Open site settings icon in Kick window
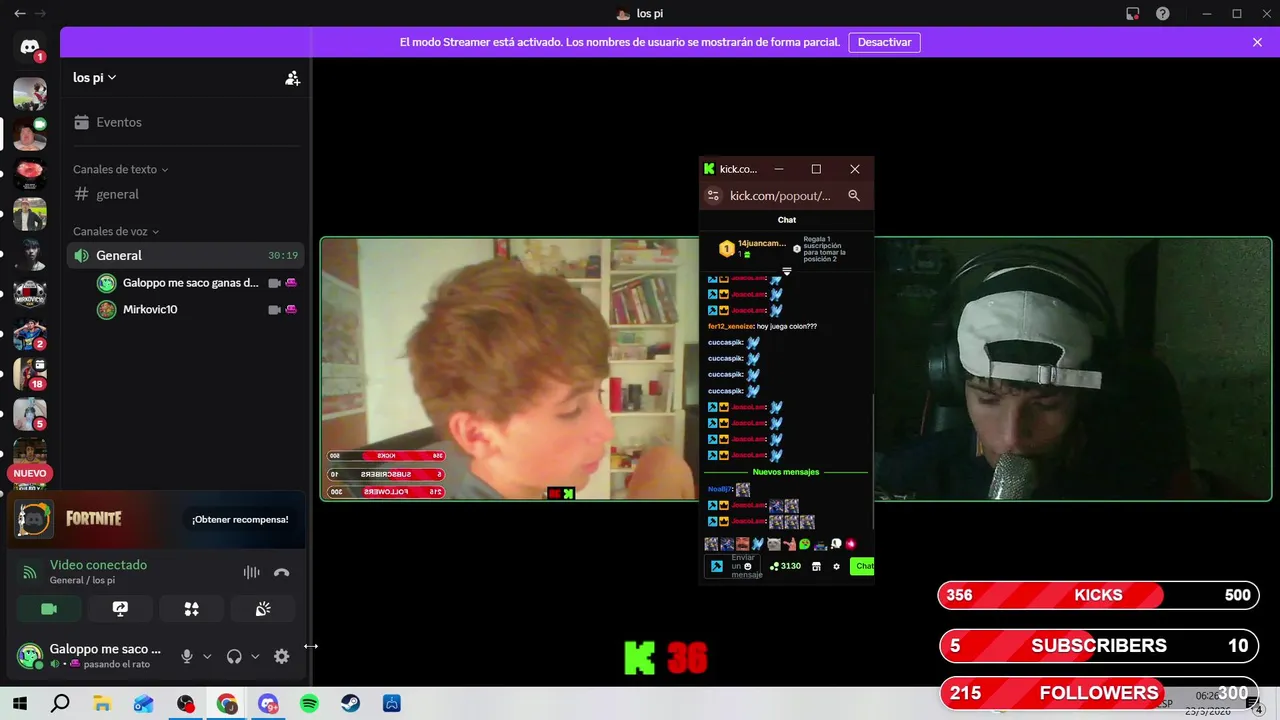 coord(713,196)
